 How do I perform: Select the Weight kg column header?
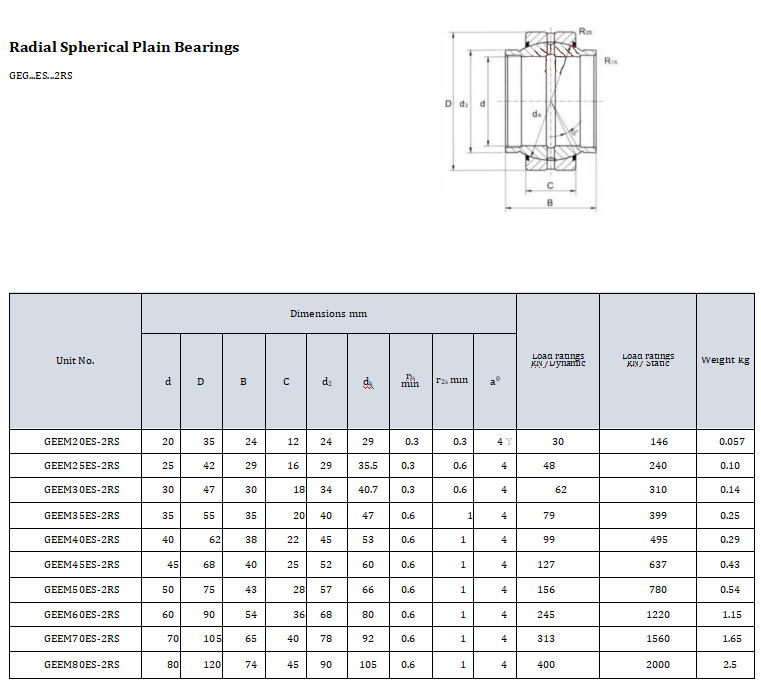tap(725, 360)
